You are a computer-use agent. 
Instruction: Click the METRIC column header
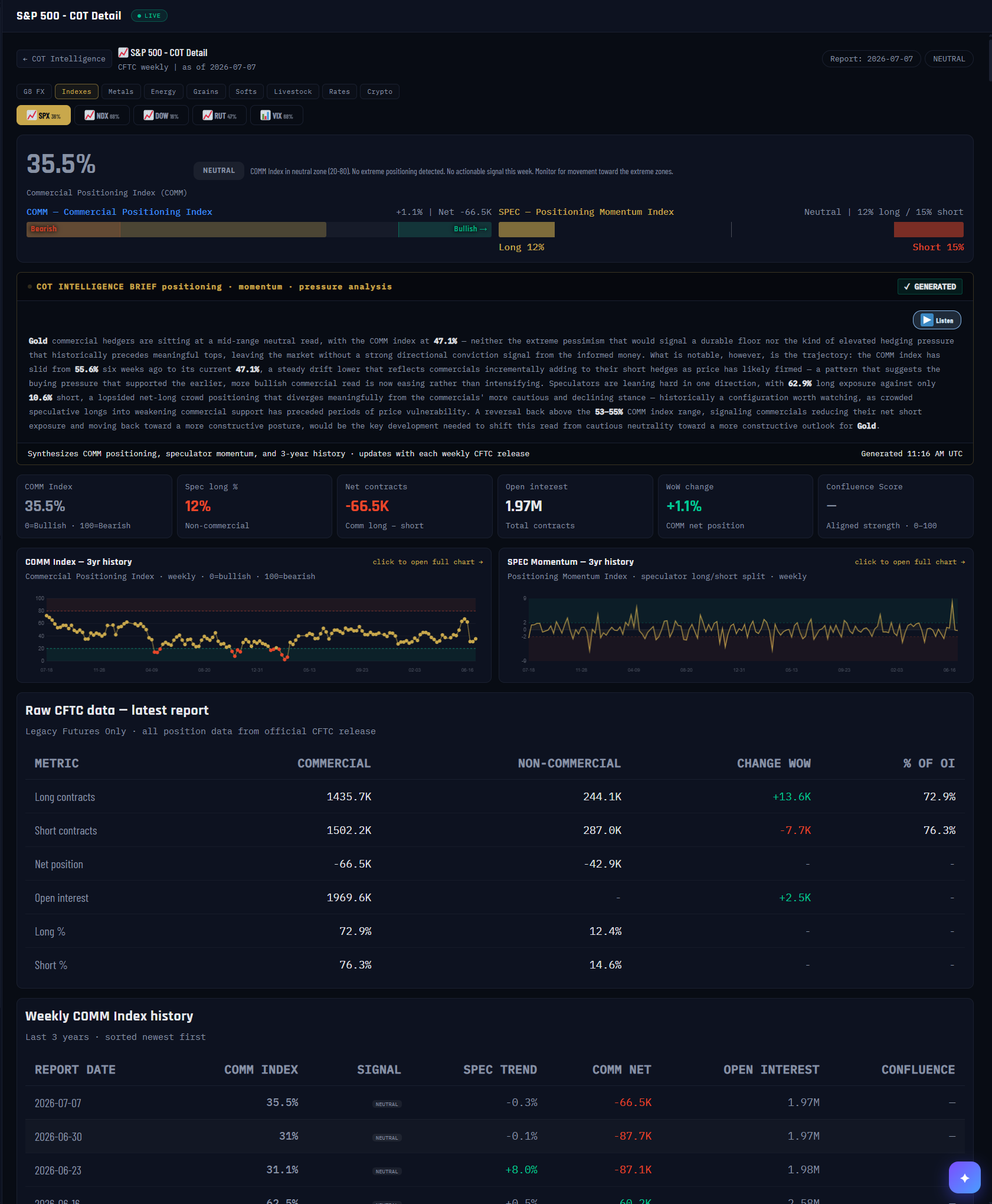click(57, 763)
